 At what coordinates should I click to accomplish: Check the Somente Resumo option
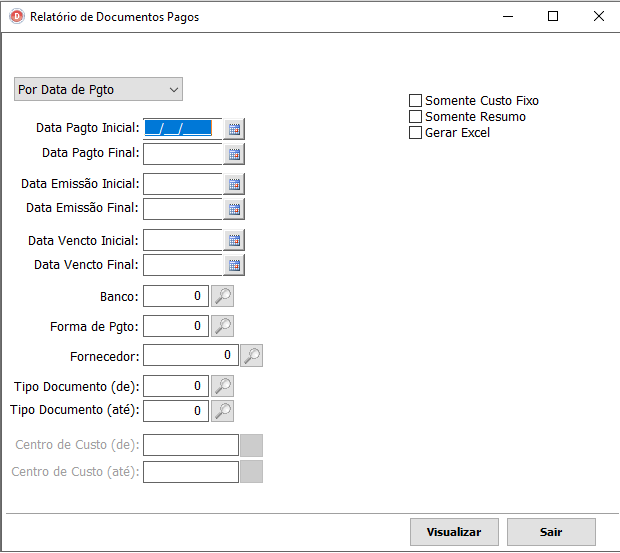[x=416, y=117]
